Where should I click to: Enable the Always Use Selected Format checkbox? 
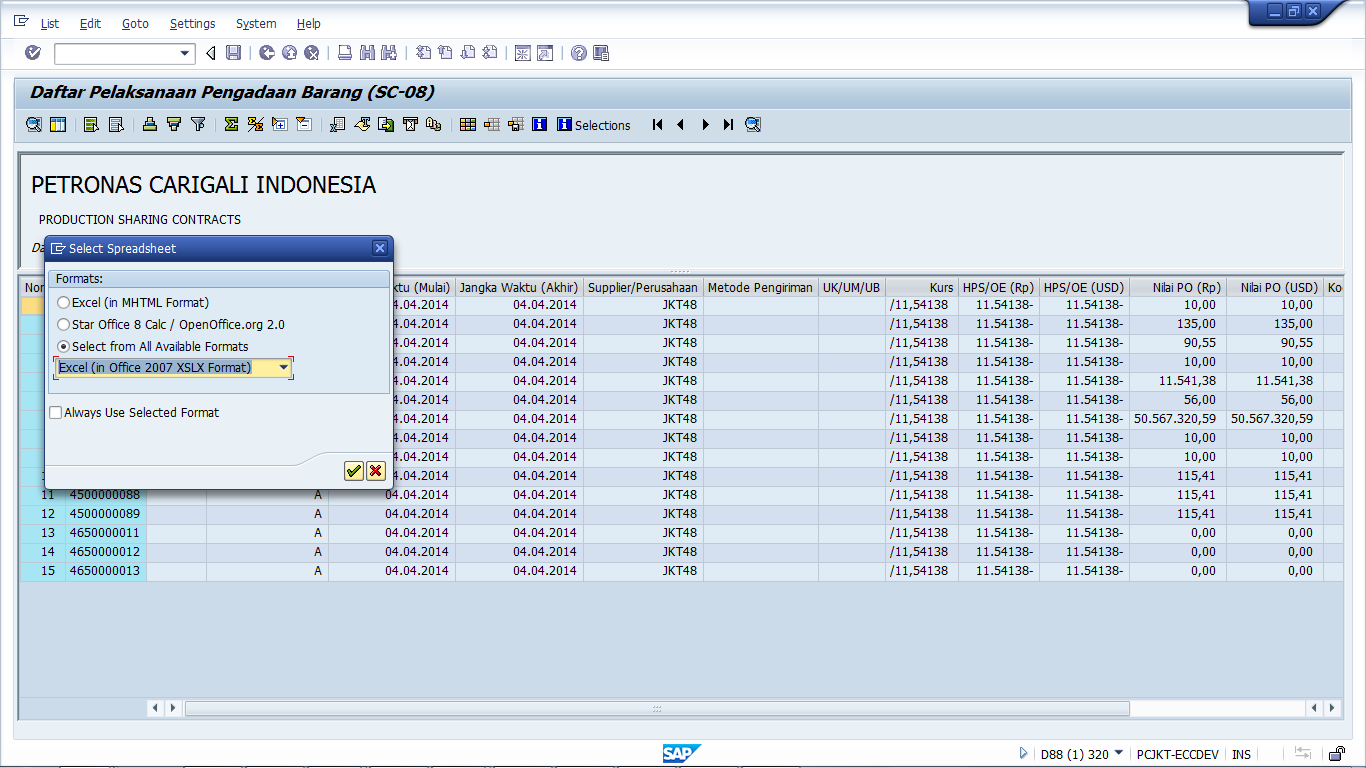tap(55, 412)
